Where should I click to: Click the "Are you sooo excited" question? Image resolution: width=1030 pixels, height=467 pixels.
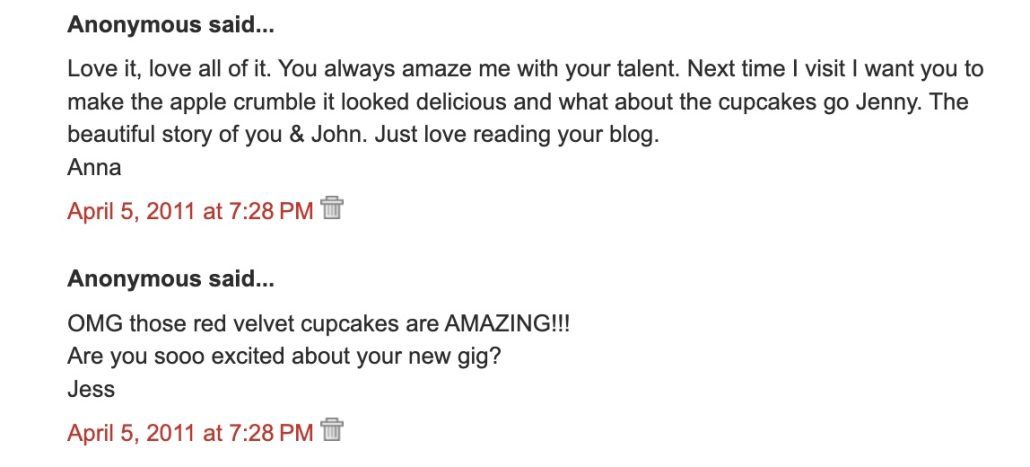tap(284, 357)
